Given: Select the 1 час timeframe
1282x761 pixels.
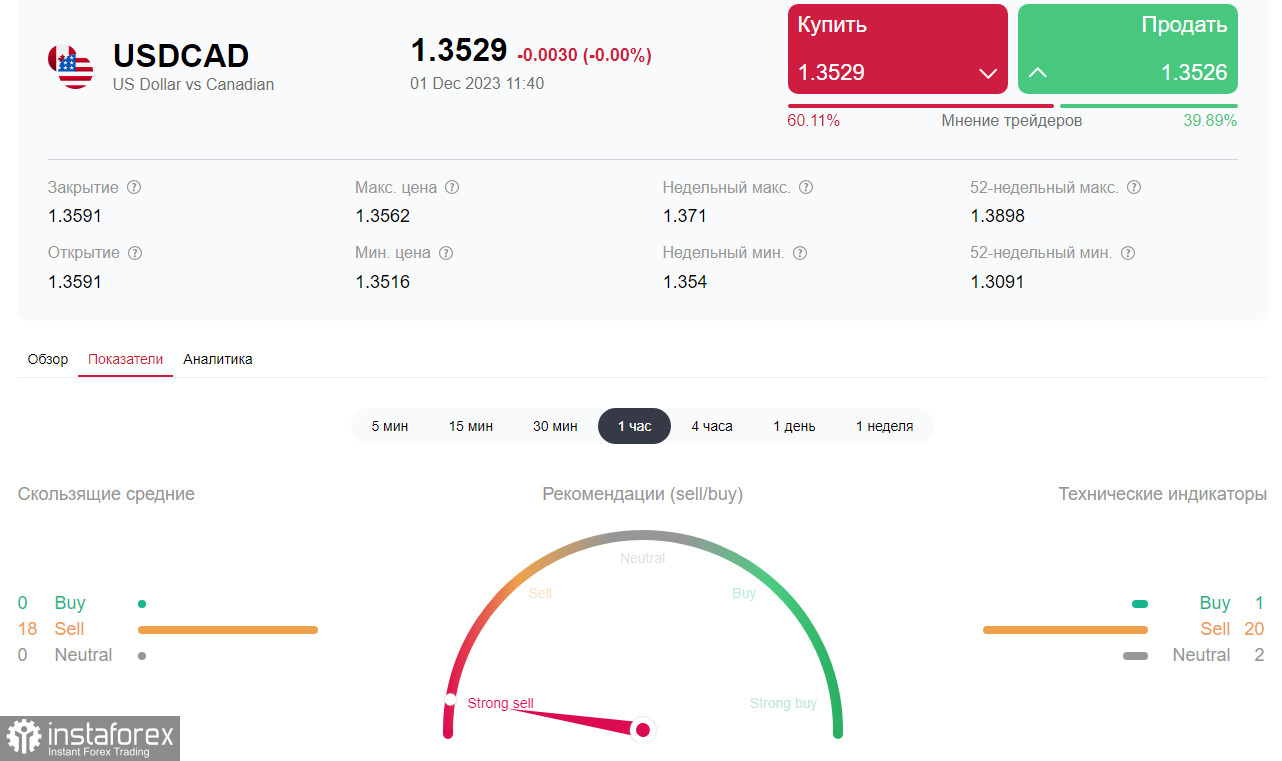Looking at the screenshot, I should click(x=634, y=426).
